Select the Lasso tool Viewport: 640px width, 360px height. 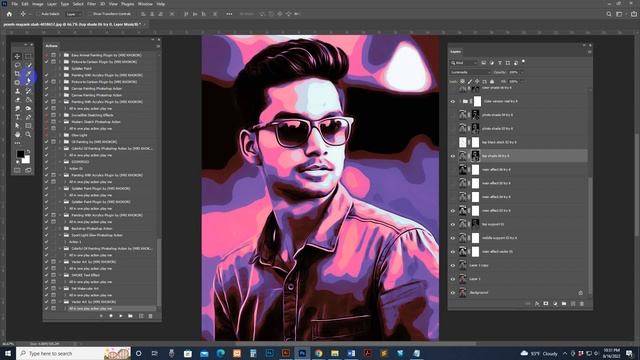[17, 65]
